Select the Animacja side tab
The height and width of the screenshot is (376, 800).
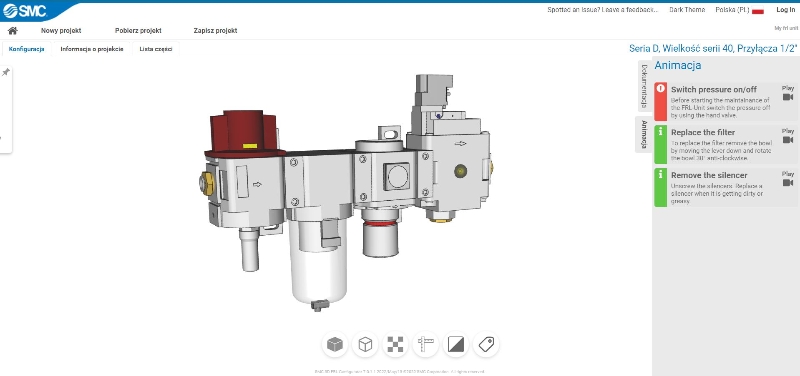coord(644,134)
